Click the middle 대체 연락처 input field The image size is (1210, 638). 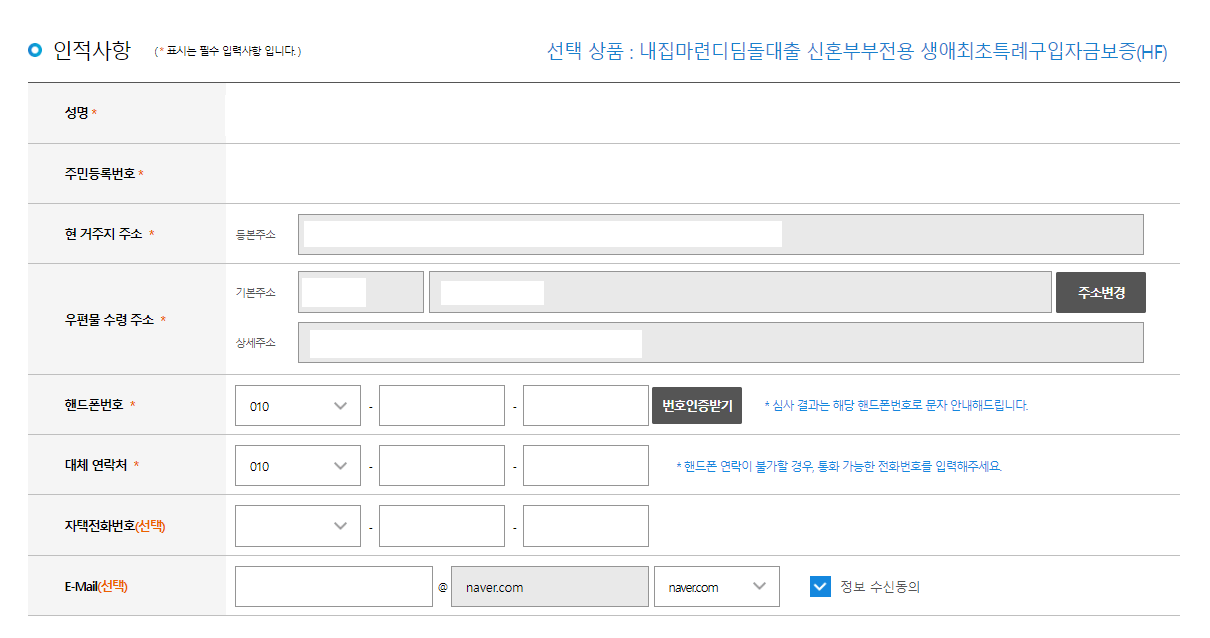tap(441, 465)
